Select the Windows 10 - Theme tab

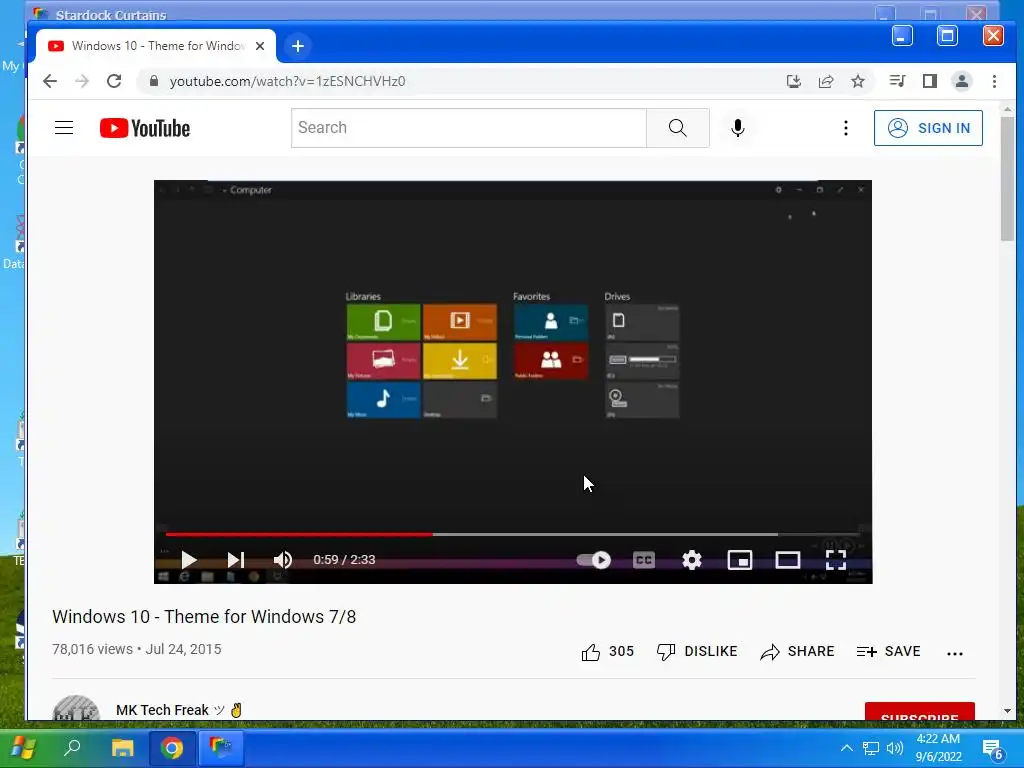[x=155, y=46]
